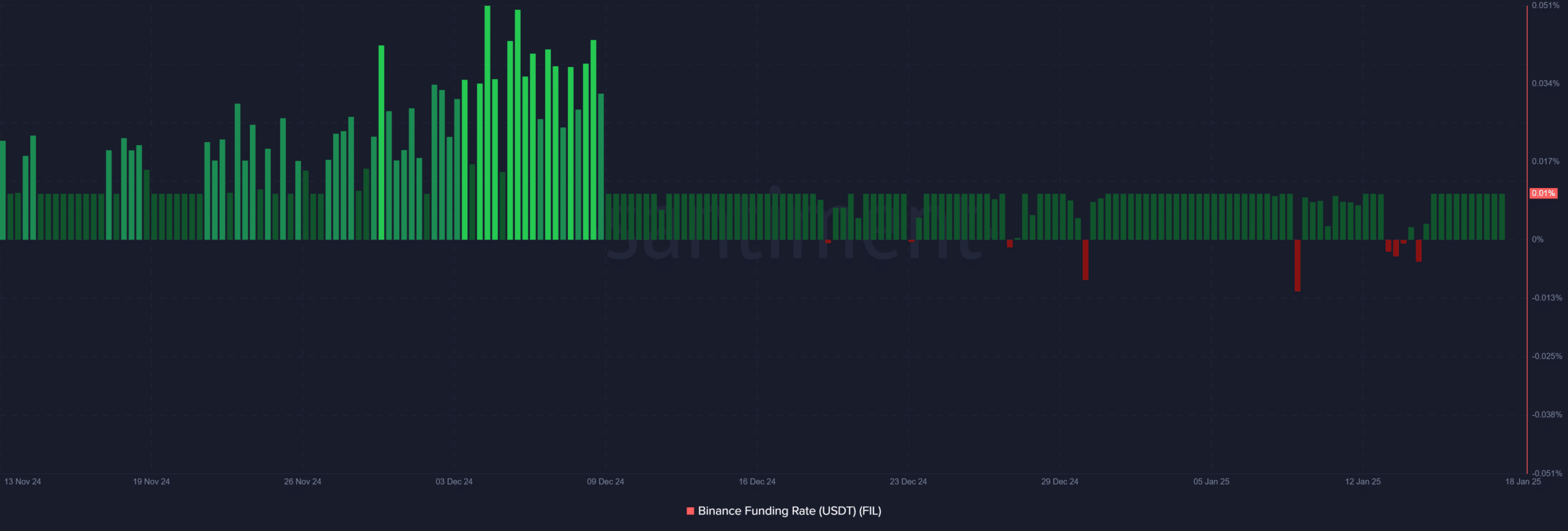Click the red legend swatch for Binance Funding Rate
Viewport: 1568px width, 531px height.
click(x=690, y=511)
